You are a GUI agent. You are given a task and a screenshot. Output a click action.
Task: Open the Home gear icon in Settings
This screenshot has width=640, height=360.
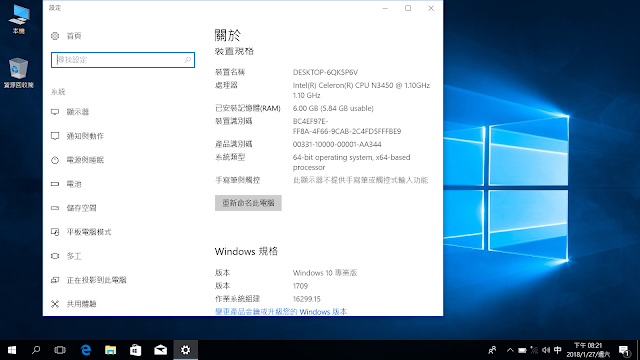[x=55, y=36]
